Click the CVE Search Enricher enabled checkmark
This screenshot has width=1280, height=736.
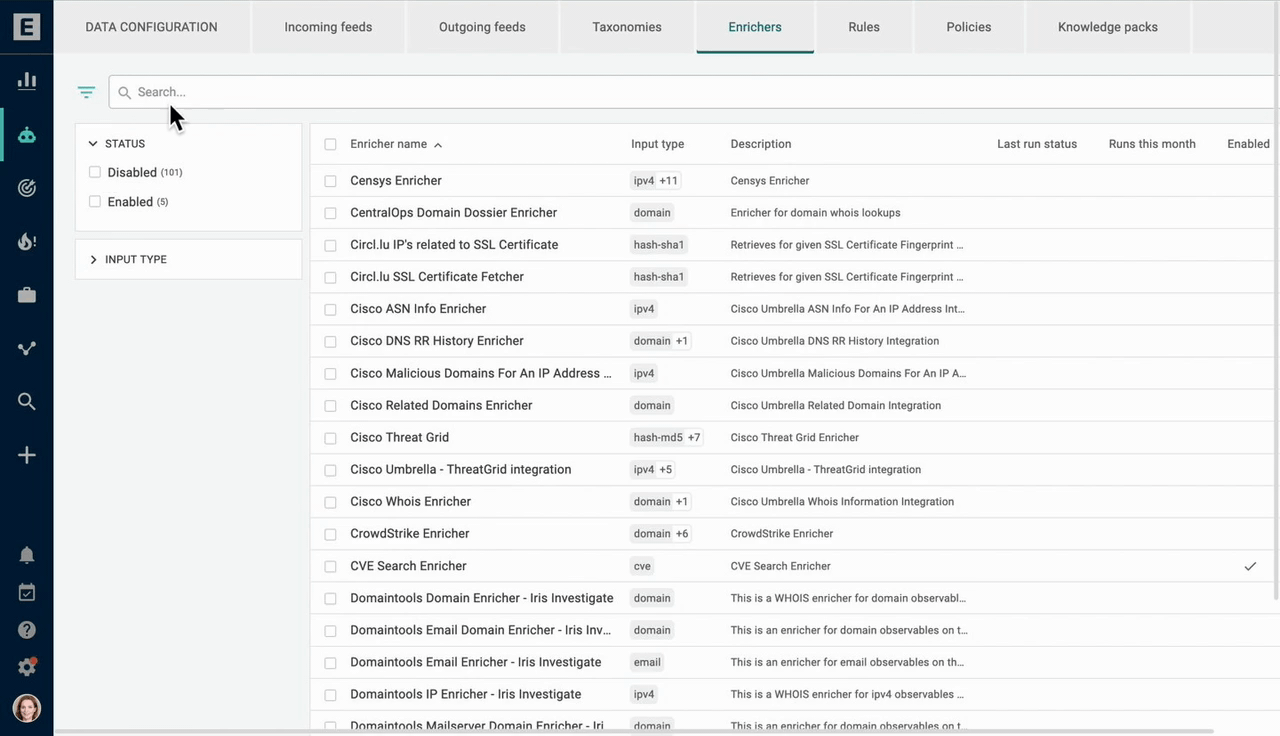1250,566
